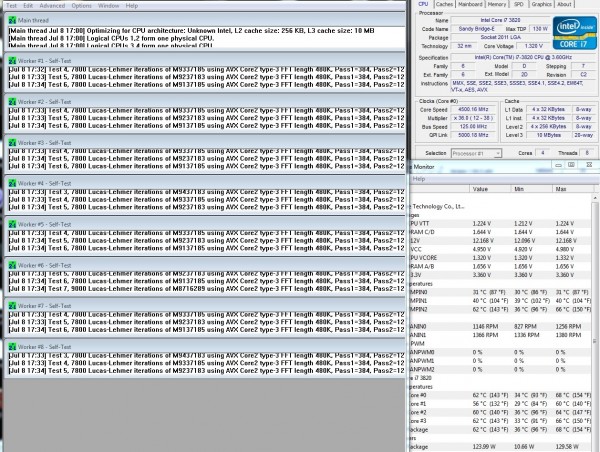Click the Core Speed 4500.16 MHz field

pyautogui.click(x=473, y=109)
